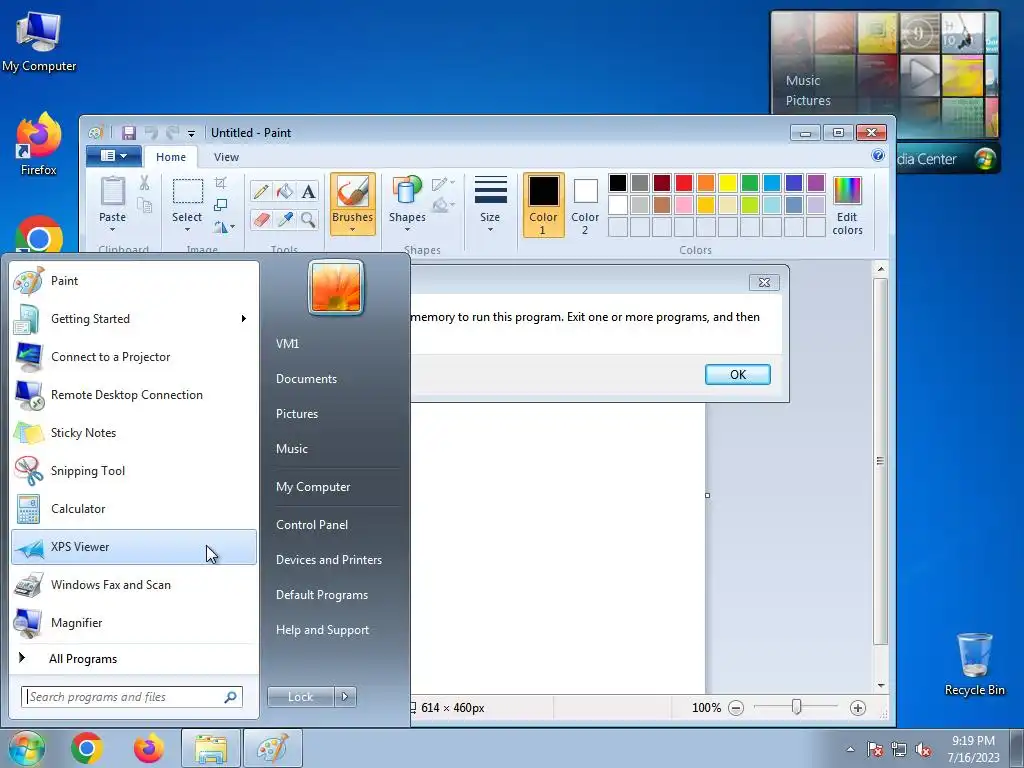Select the Pencil tool in Paint
The width and height of the screenshot is (1024, 768).
pos(261,191)
